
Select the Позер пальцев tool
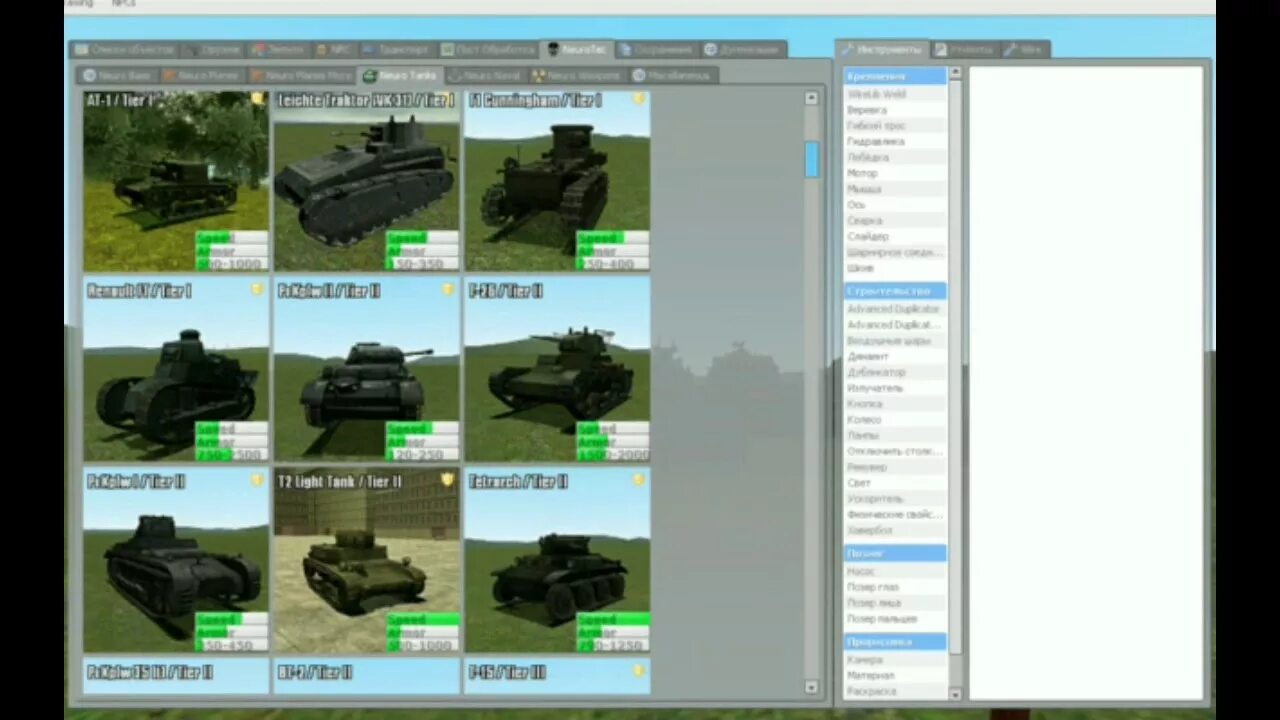coord(895,619)
